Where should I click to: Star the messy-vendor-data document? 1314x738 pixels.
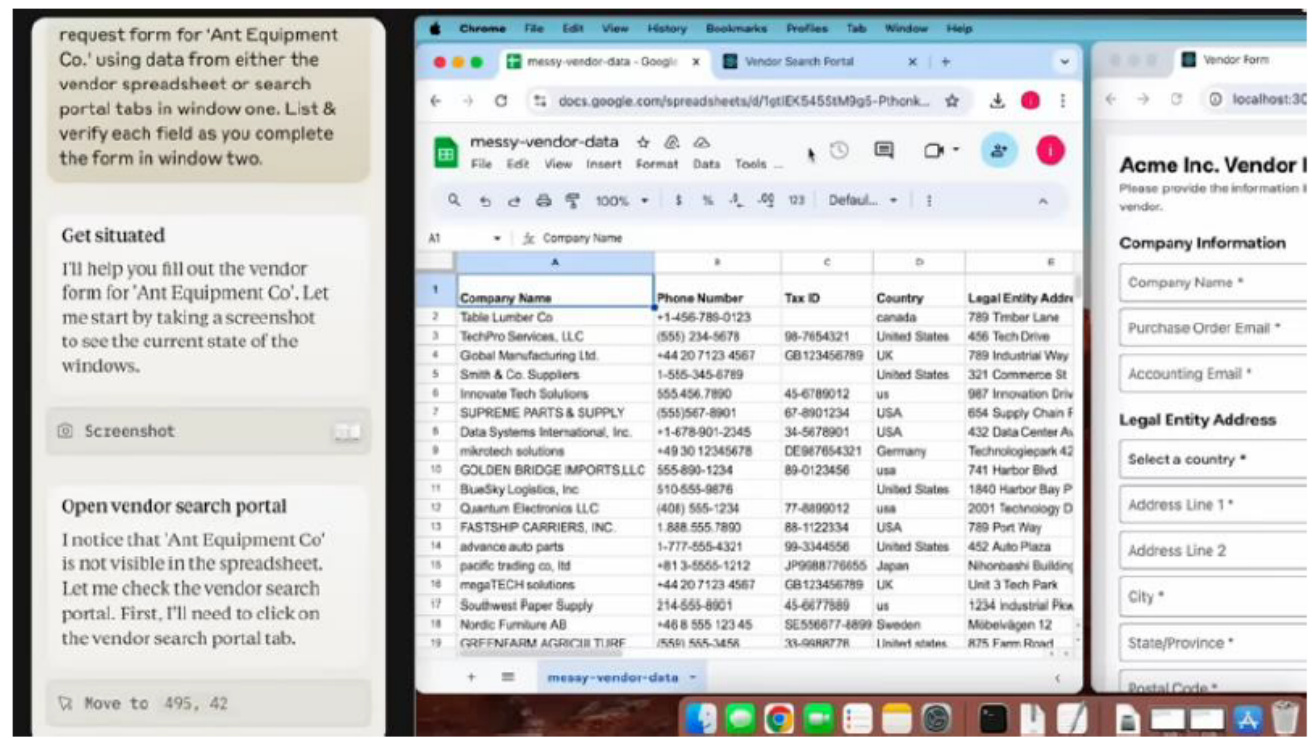[643, 143]
